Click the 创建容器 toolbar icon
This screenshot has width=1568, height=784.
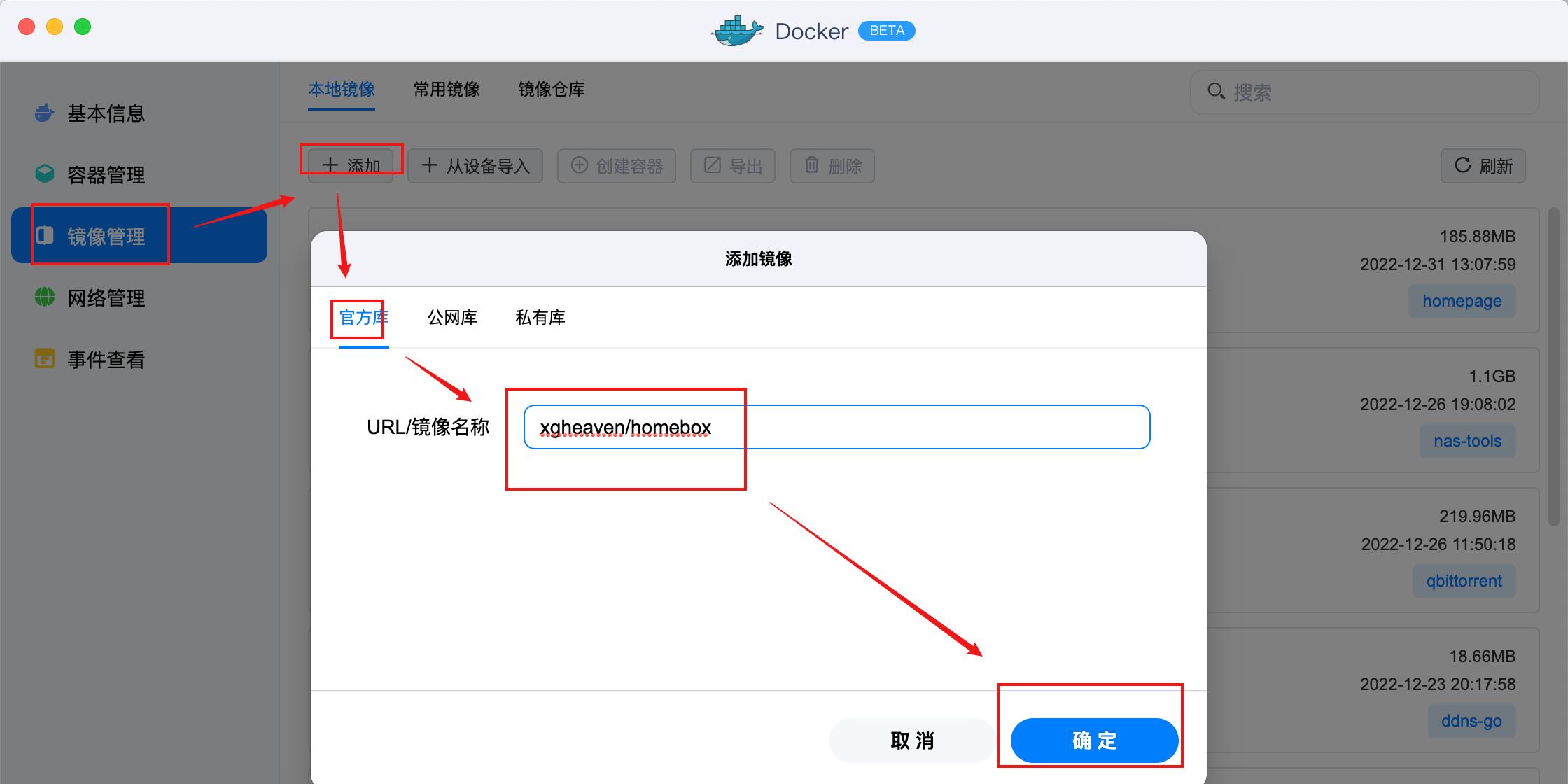(616, 166)
